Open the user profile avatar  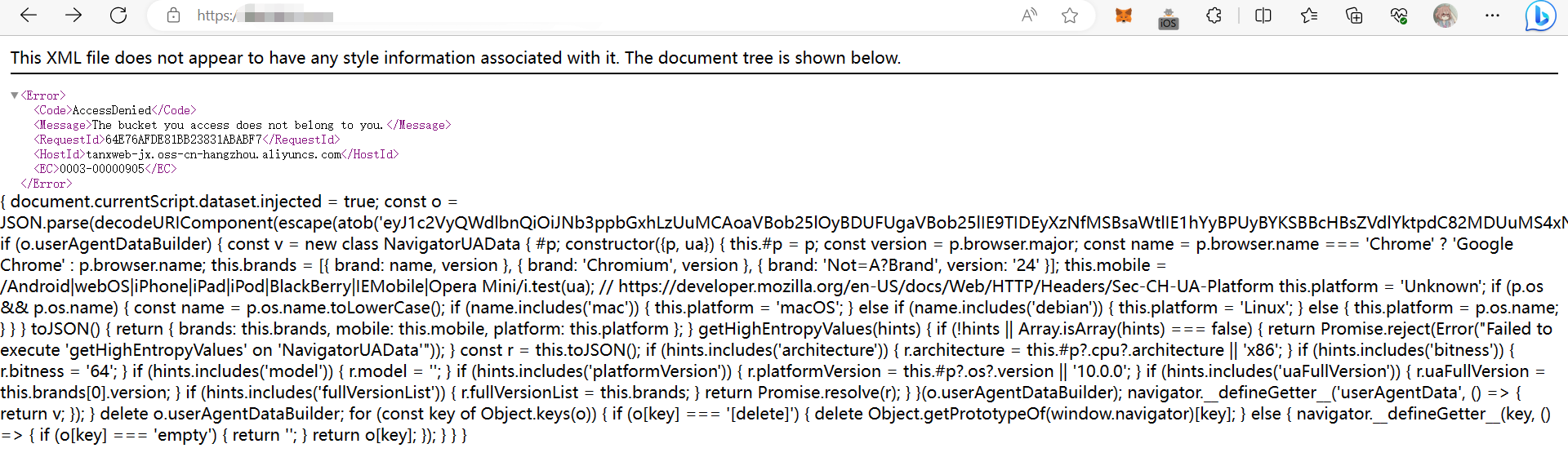coord(1445,16)
